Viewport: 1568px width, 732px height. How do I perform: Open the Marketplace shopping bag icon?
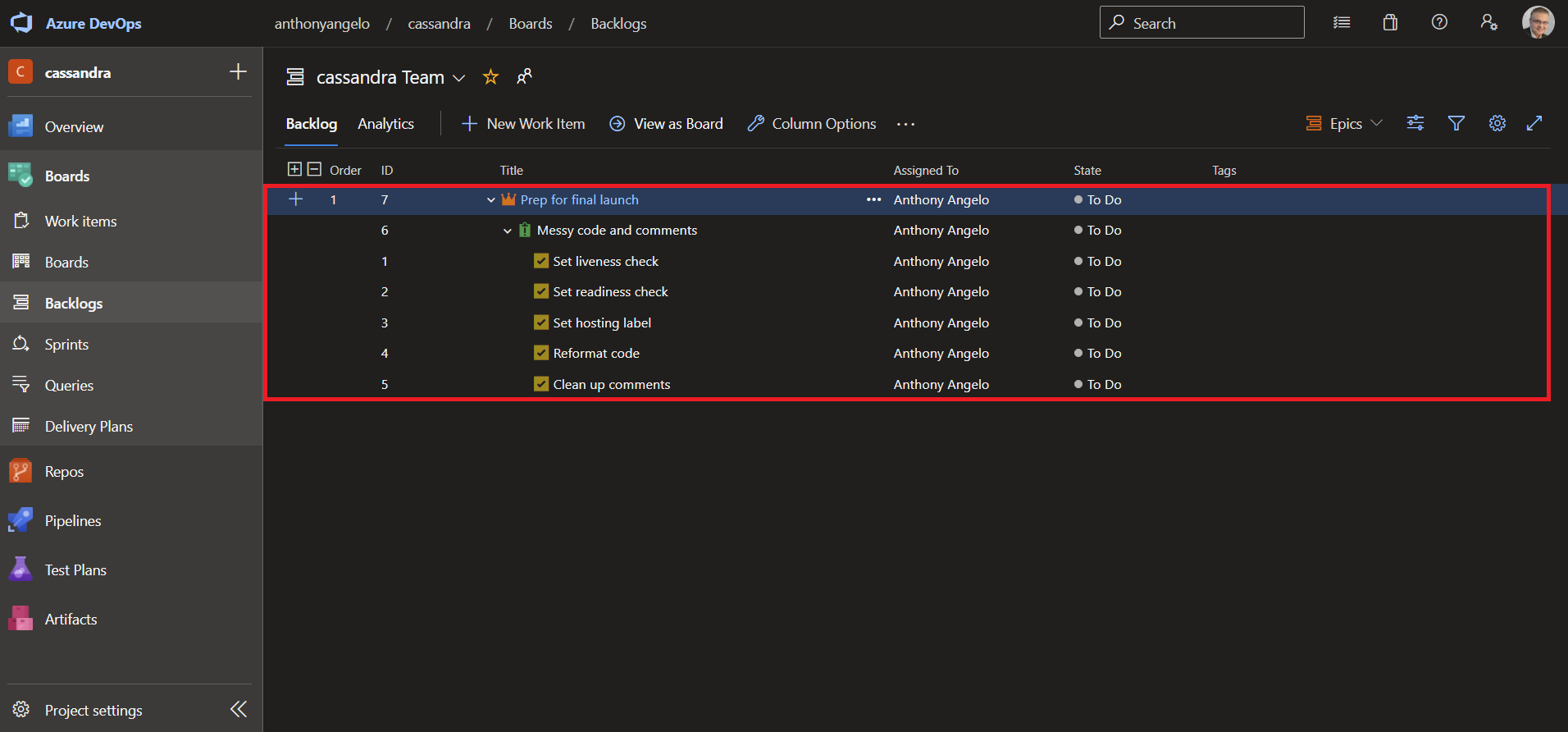(x=1390, y=23)
